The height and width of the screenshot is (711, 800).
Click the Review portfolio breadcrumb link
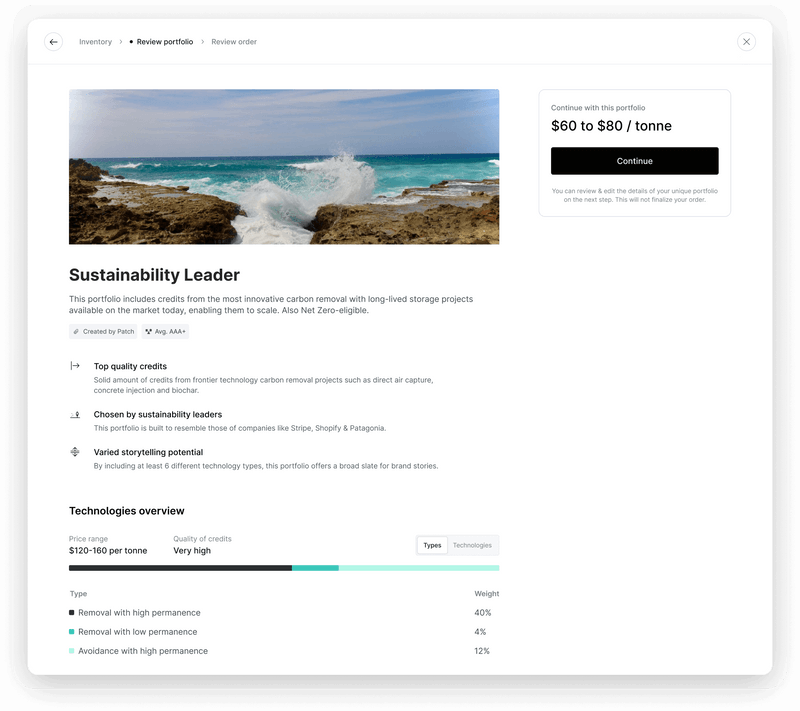(x=164, y=42)
